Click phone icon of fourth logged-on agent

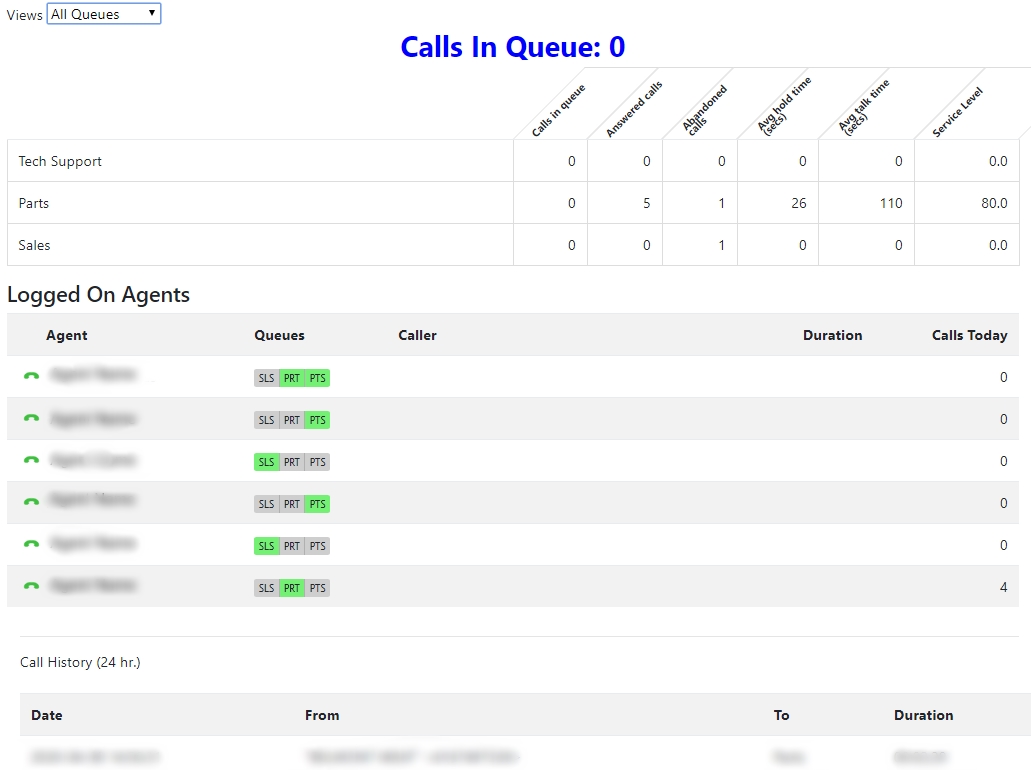coord(32,502)
